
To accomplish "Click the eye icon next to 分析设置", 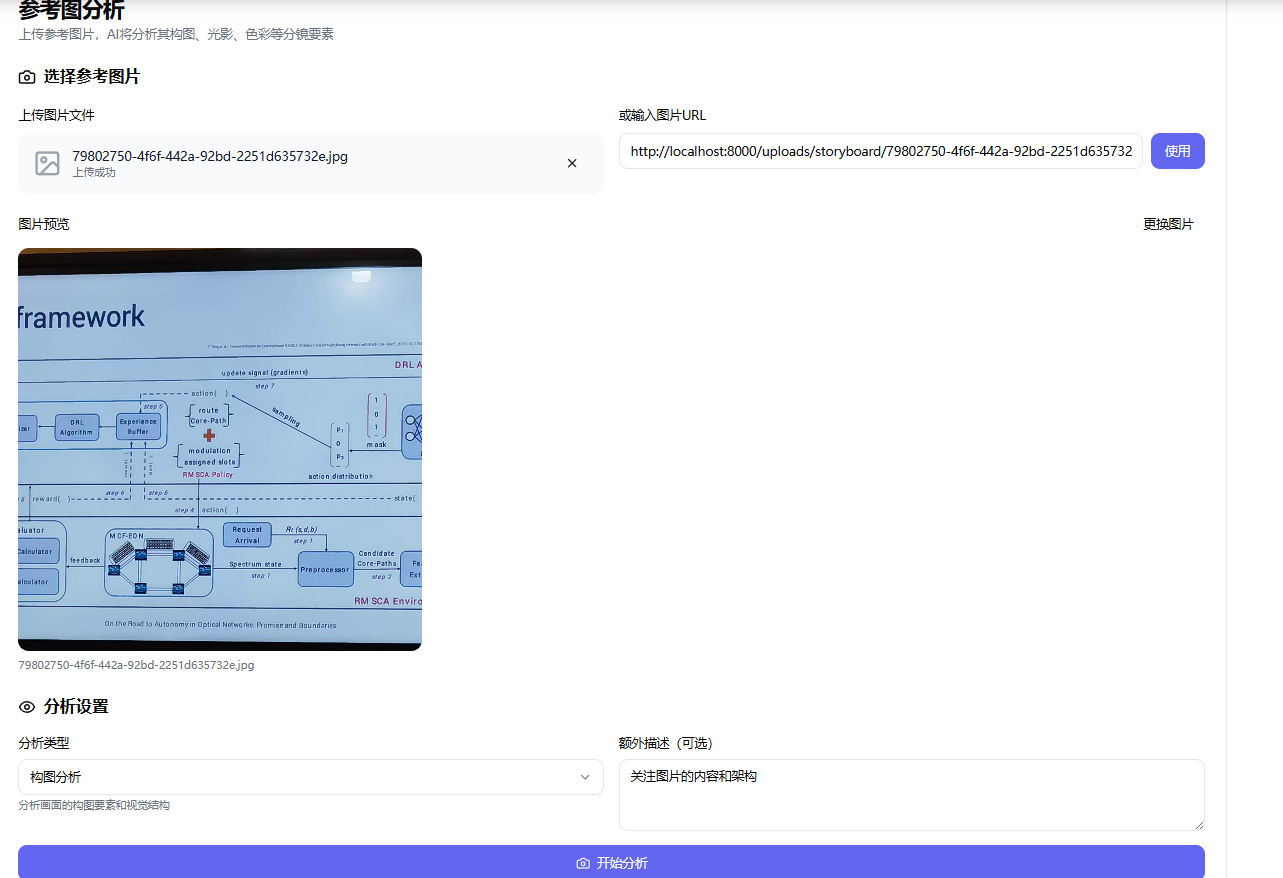I will 27,707.
